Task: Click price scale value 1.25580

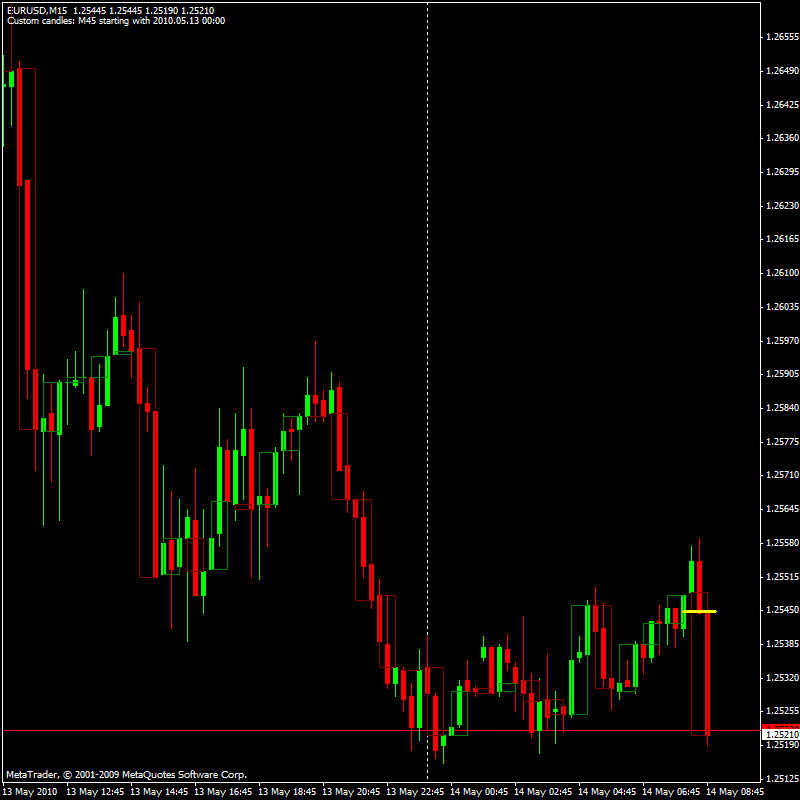Action: 783,543
